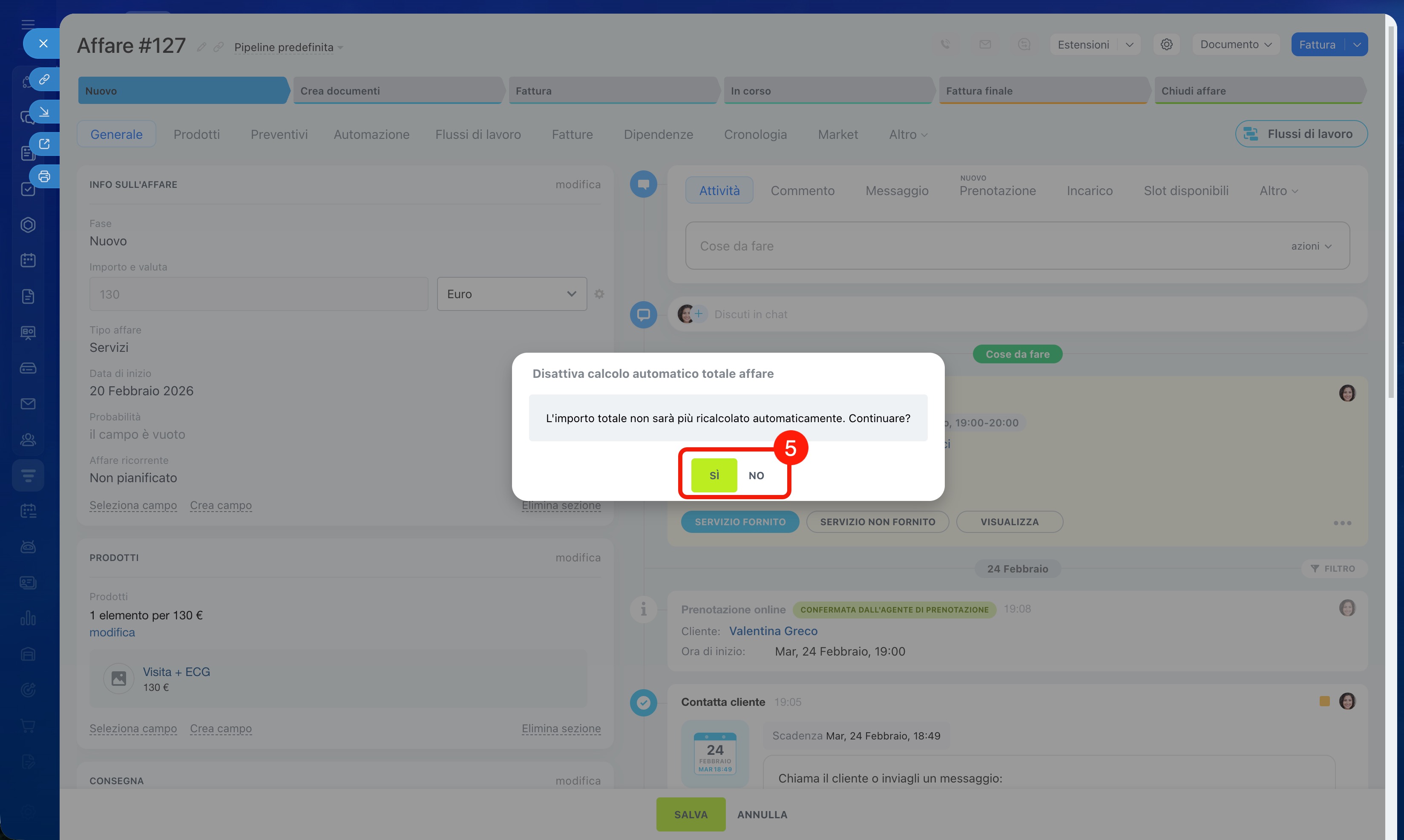
Task: Expand the Documento dropdown
Action: (1235, 44)
